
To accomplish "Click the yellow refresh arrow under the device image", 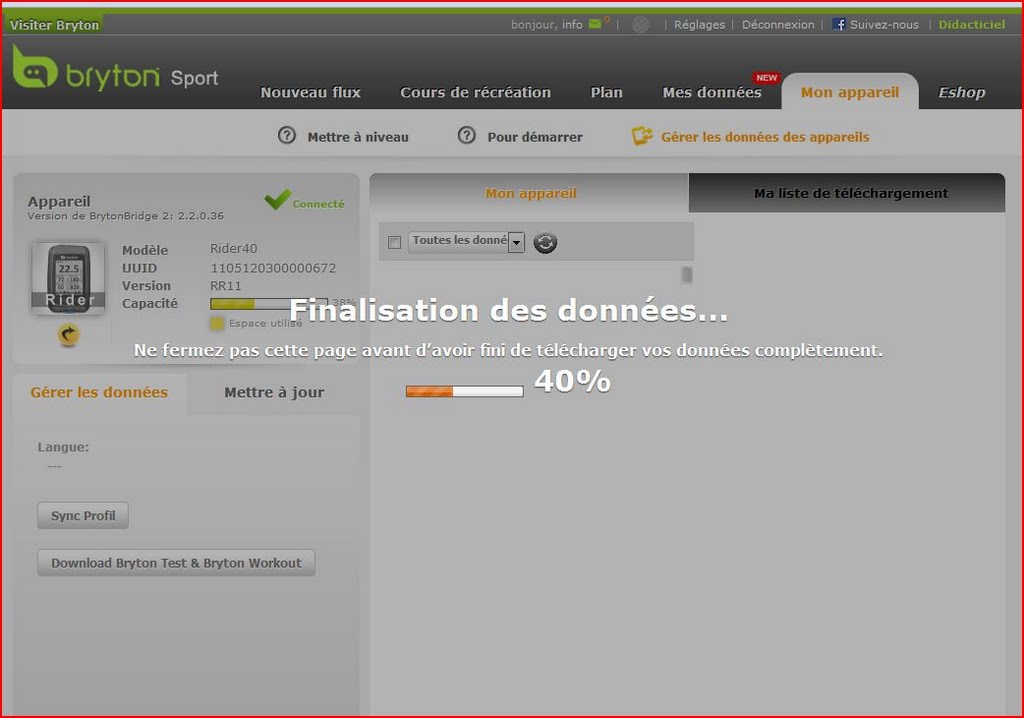I will tap(69, 335).
